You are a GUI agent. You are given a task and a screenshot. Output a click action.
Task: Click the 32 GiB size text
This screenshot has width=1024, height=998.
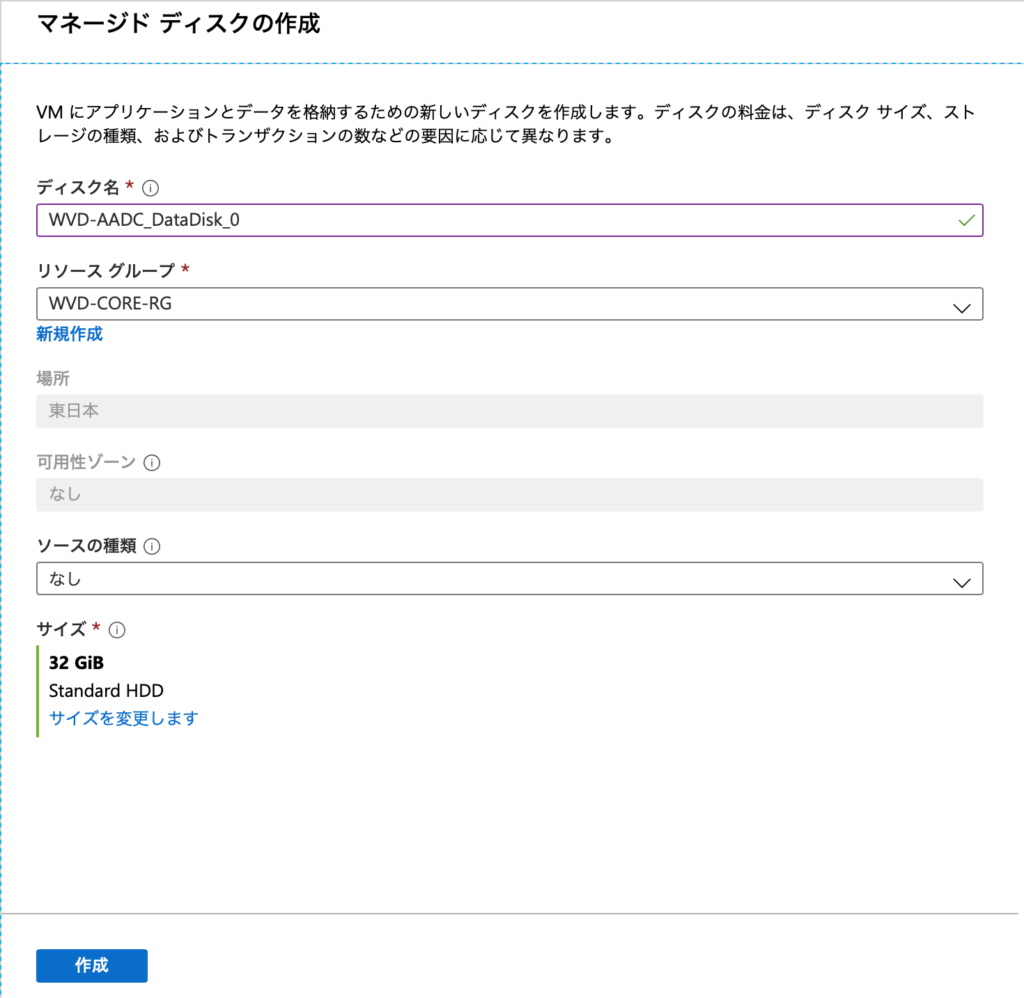pos(76,662)
